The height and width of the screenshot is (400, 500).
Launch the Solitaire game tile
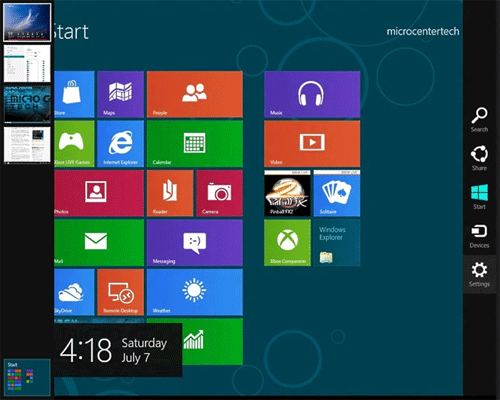click(x=337, y=193)
